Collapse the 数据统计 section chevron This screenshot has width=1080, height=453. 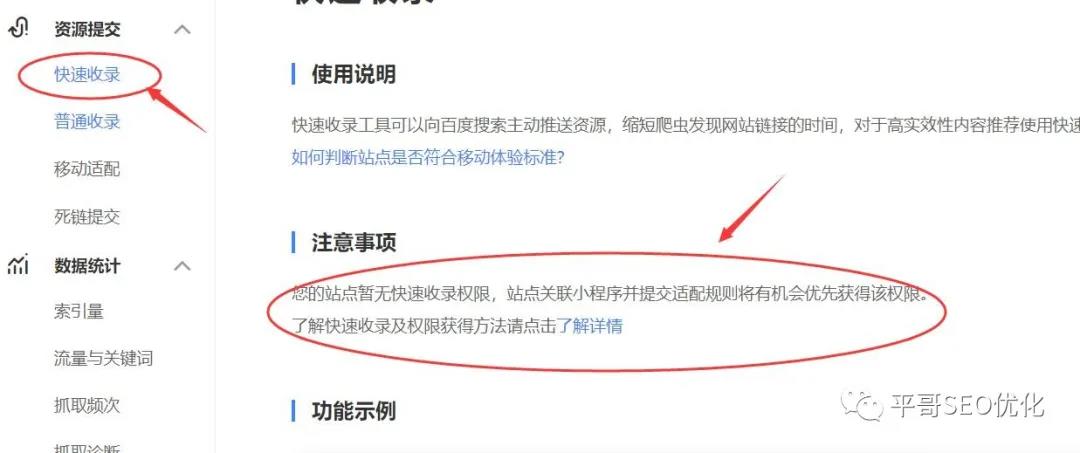click(x=183, y=266)
